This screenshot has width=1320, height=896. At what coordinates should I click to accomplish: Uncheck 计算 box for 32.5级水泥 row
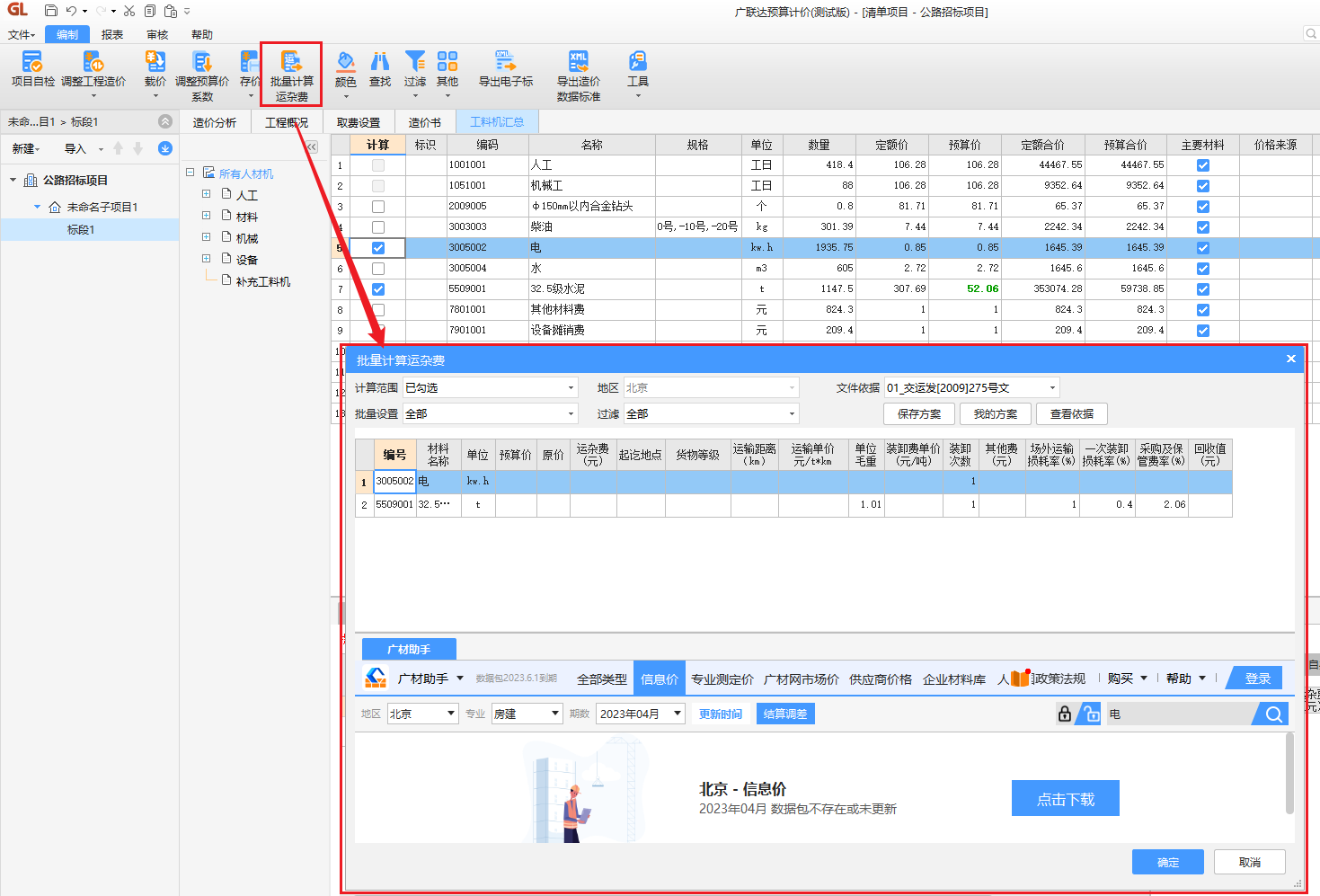(x=378, y=289)
